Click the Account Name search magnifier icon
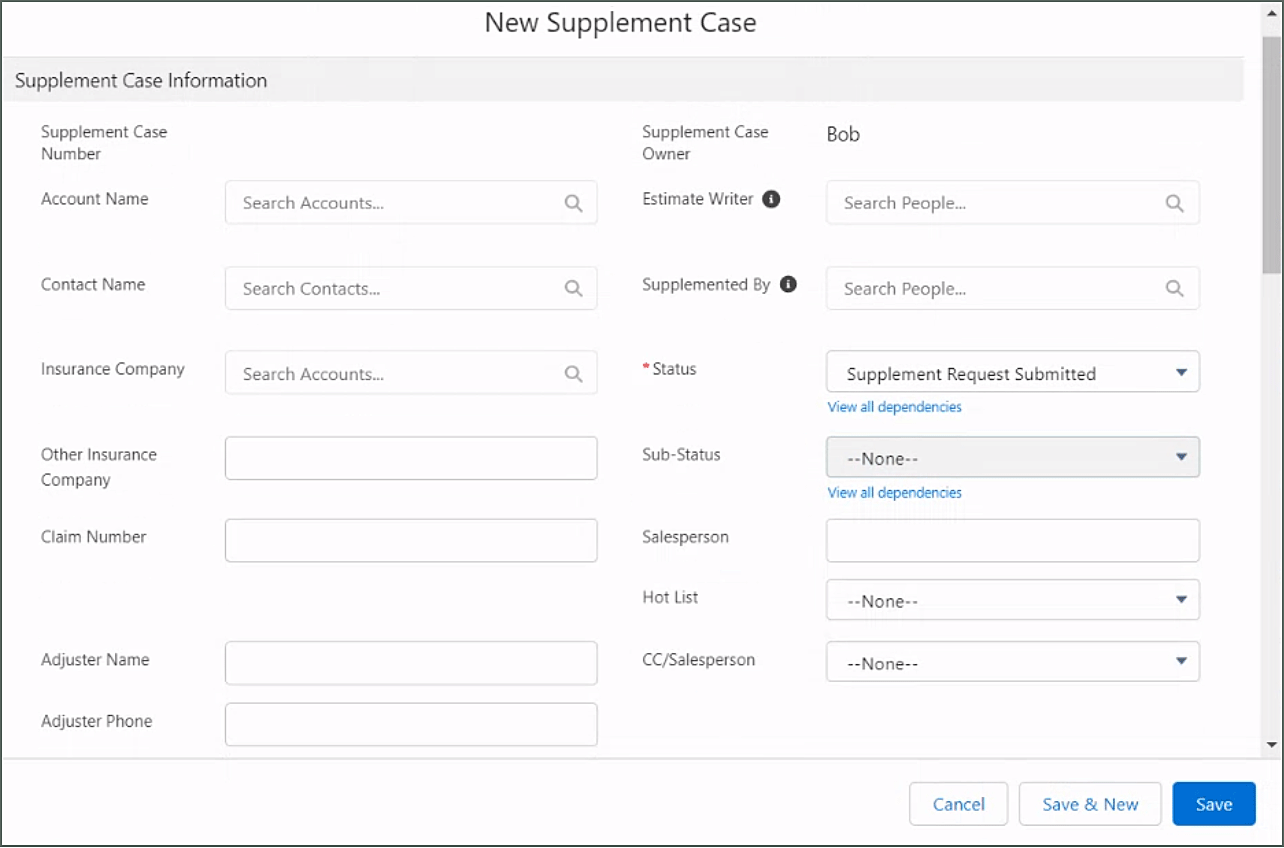This screenshot has height=848, width=1284. coord(573,203)
